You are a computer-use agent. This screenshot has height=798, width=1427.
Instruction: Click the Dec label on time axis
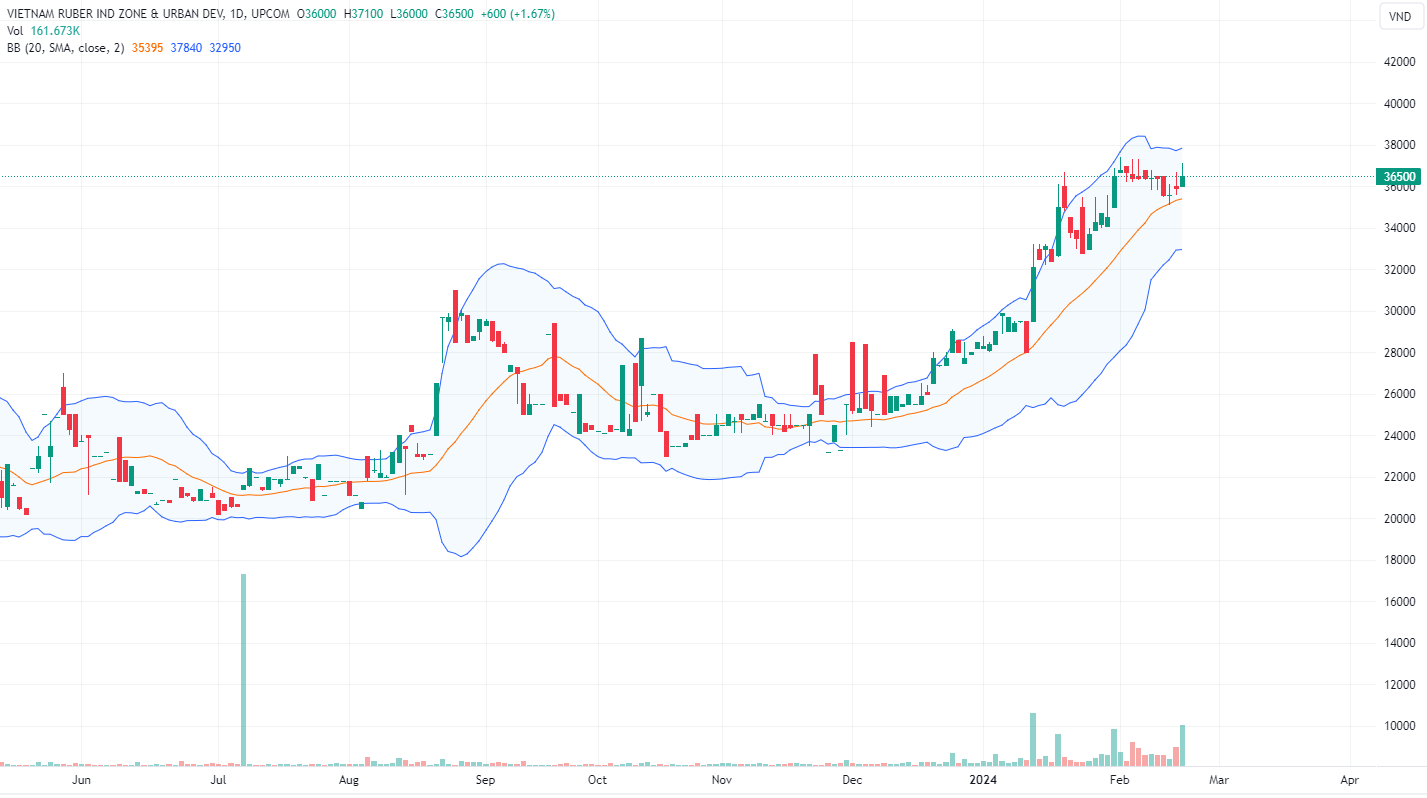tap(852, 778)
